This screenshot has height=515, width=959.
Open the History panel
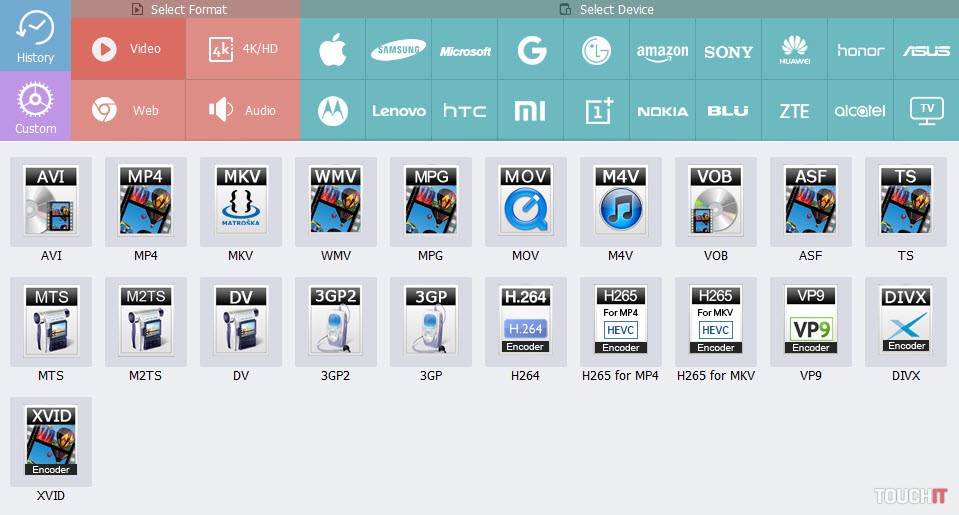[35, 35]
